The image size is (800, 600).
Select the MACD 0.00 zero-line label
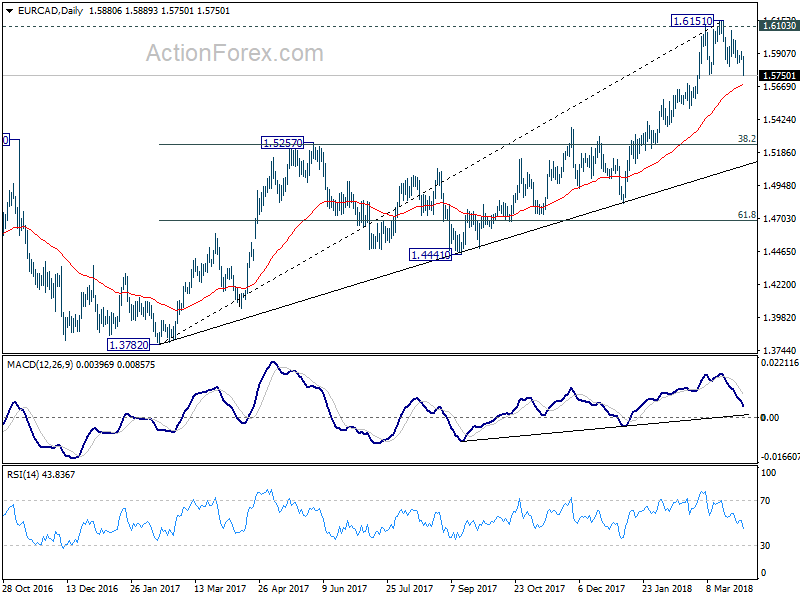(770, 417)
